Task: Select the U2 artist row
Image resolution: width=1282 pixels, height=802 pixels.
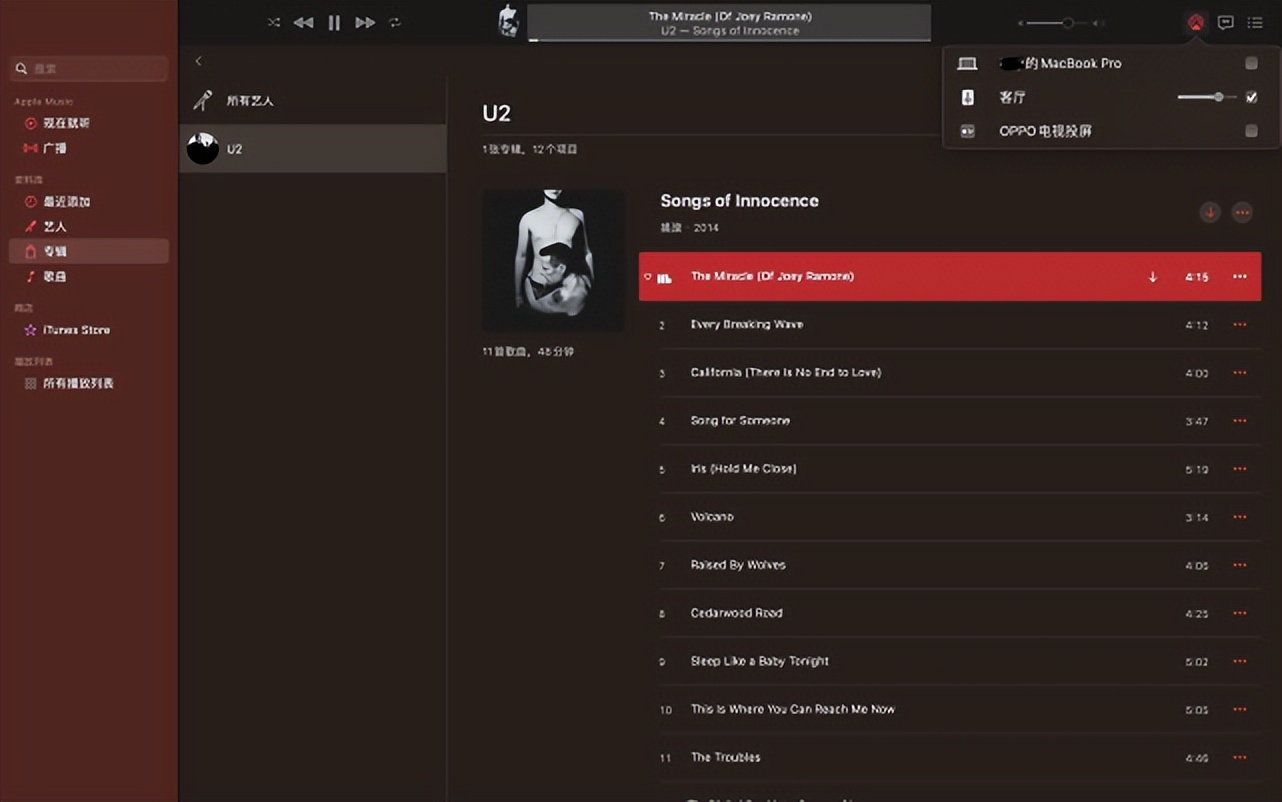Action: (312, 148)
